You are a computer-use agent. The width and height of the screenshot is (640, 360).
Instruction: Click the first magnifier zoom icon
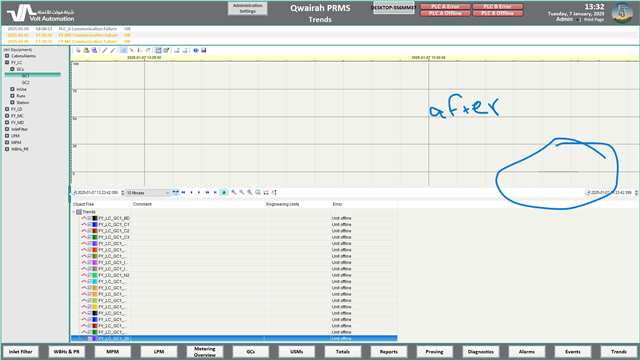click(x=234, y=192)
